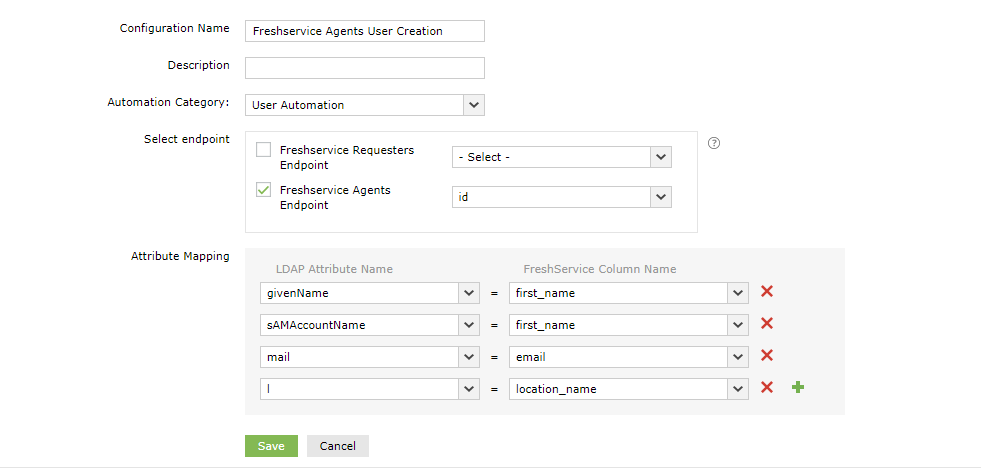Open the mail LDAP attribute dropdown
The height and width of the screenshot is (474, 981).
click(469, 357)
